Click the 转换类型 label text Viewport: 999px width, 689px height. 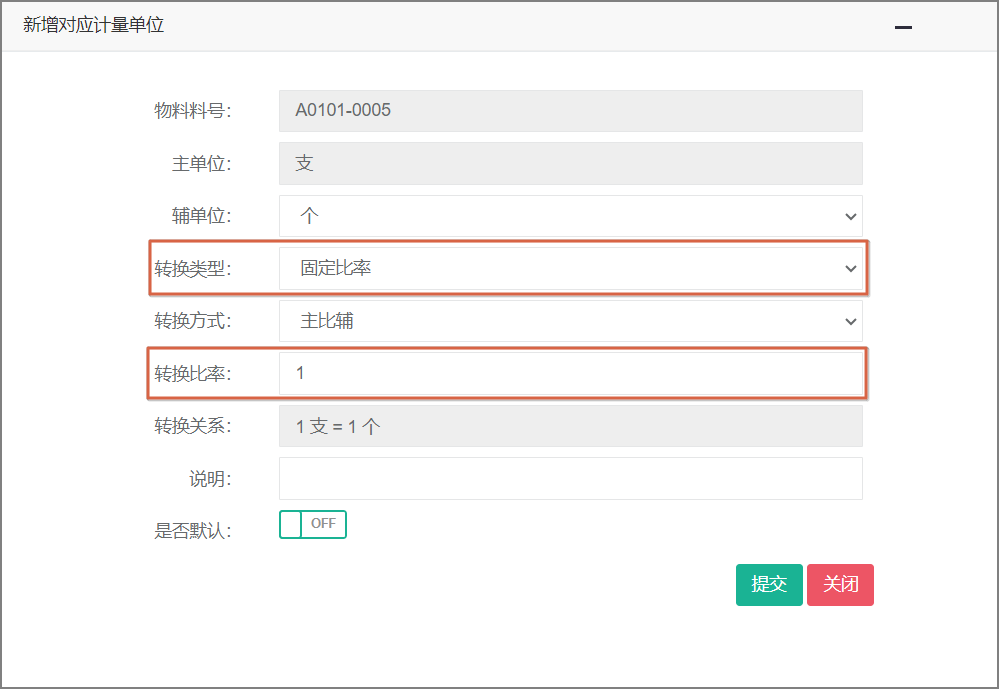click(192, 269)
